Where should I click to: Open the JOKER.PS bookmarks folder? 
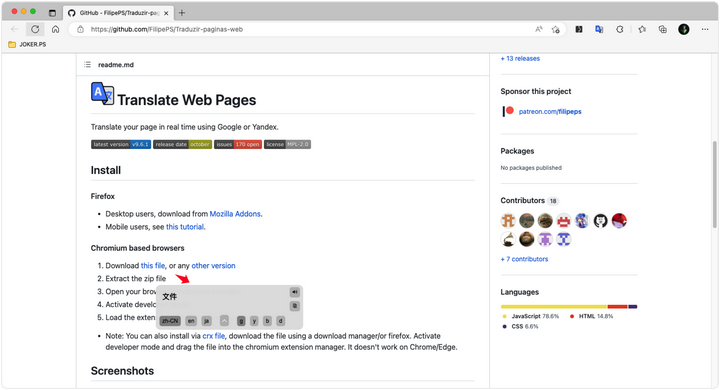(28, 45)
